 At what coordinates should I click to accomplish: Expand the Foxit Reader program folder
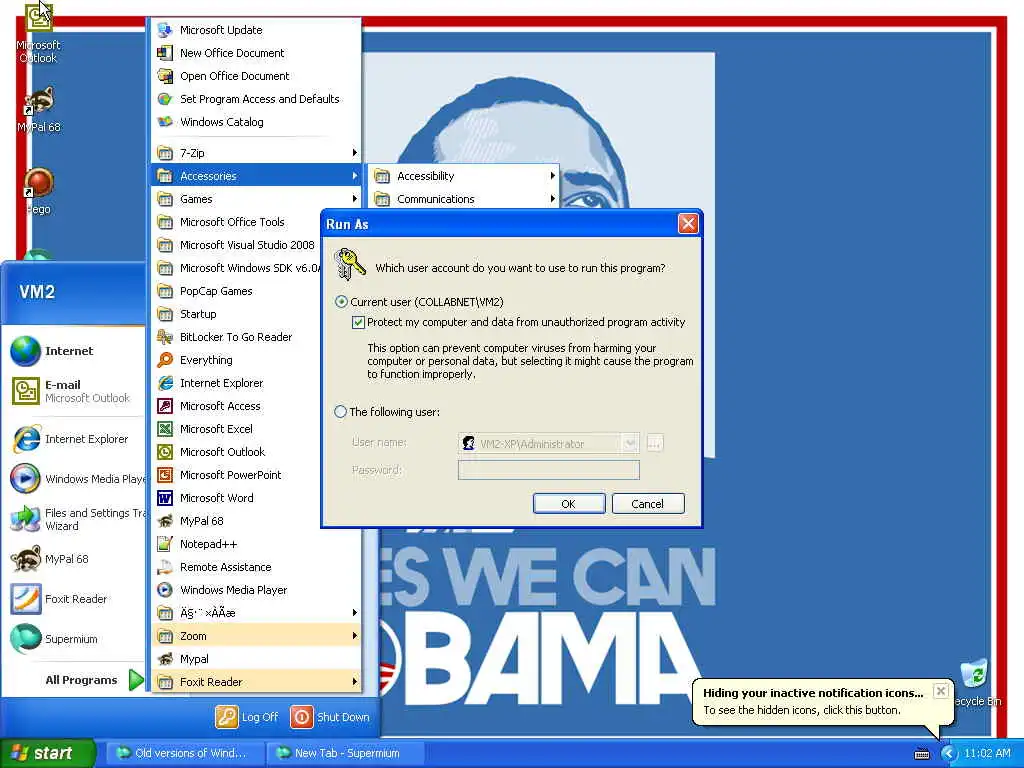coord(256,682)
